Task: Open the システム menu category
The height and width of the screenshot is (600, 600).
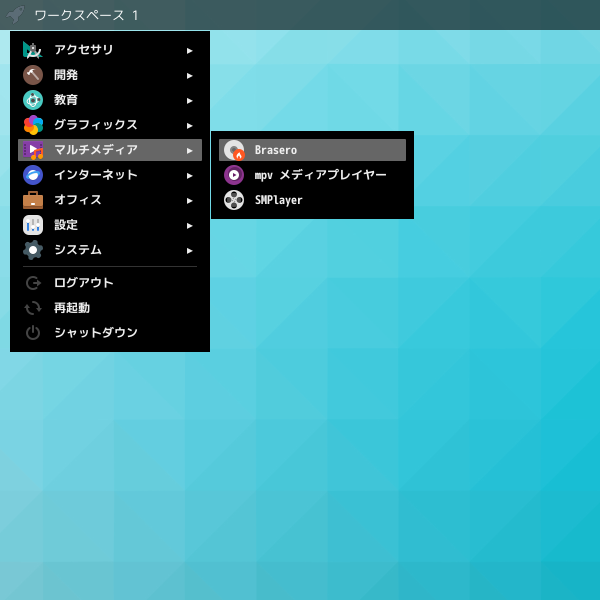Action: 110,250
